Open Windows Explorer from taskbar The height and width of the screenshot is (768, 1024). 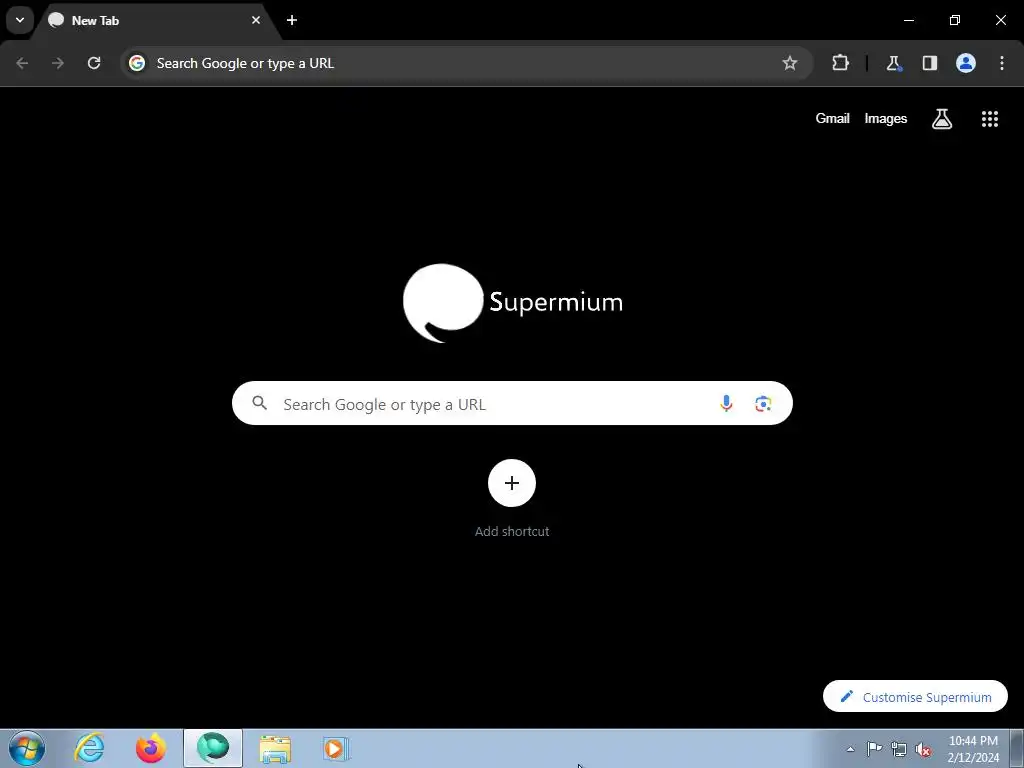point(275,748)
